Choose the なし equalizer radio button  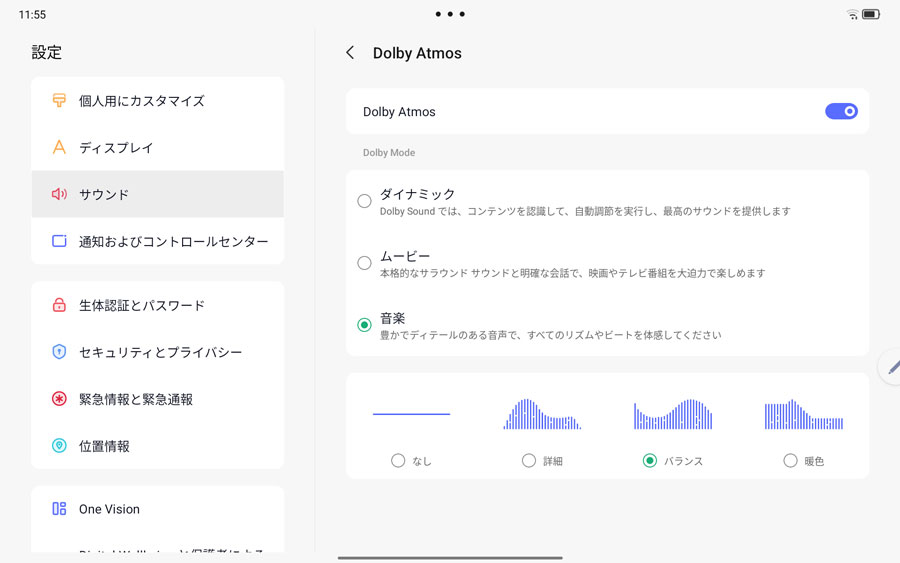tap(398, 460)
